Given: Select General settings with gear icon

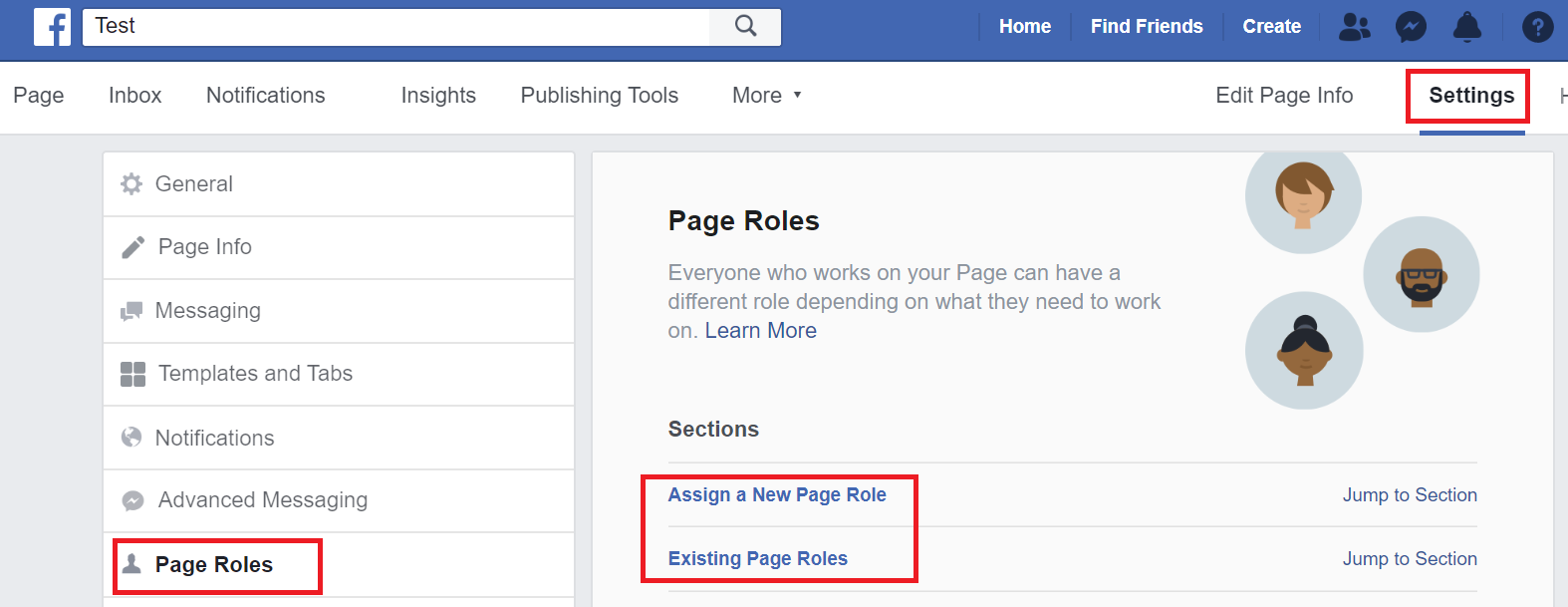Looking at the screenshot, I should 193,184.
